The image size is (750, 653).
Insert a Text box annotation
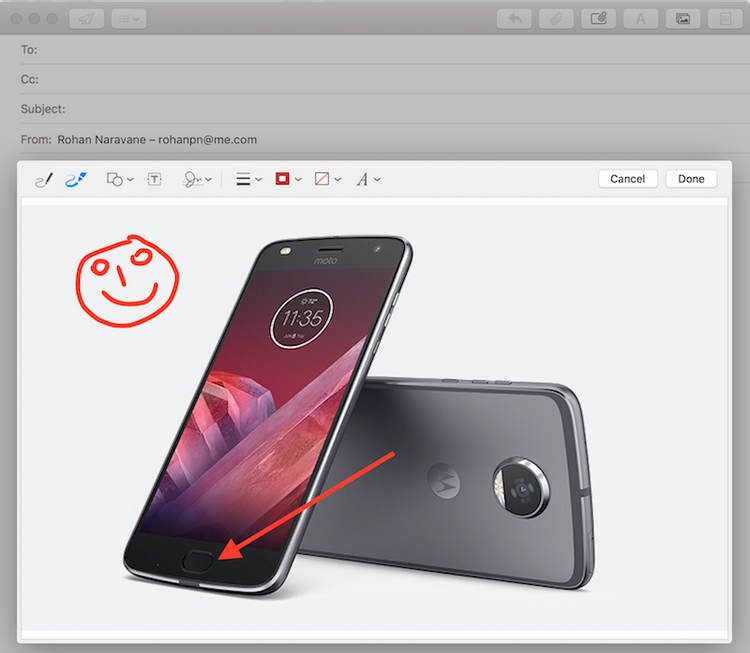point(155,180)
